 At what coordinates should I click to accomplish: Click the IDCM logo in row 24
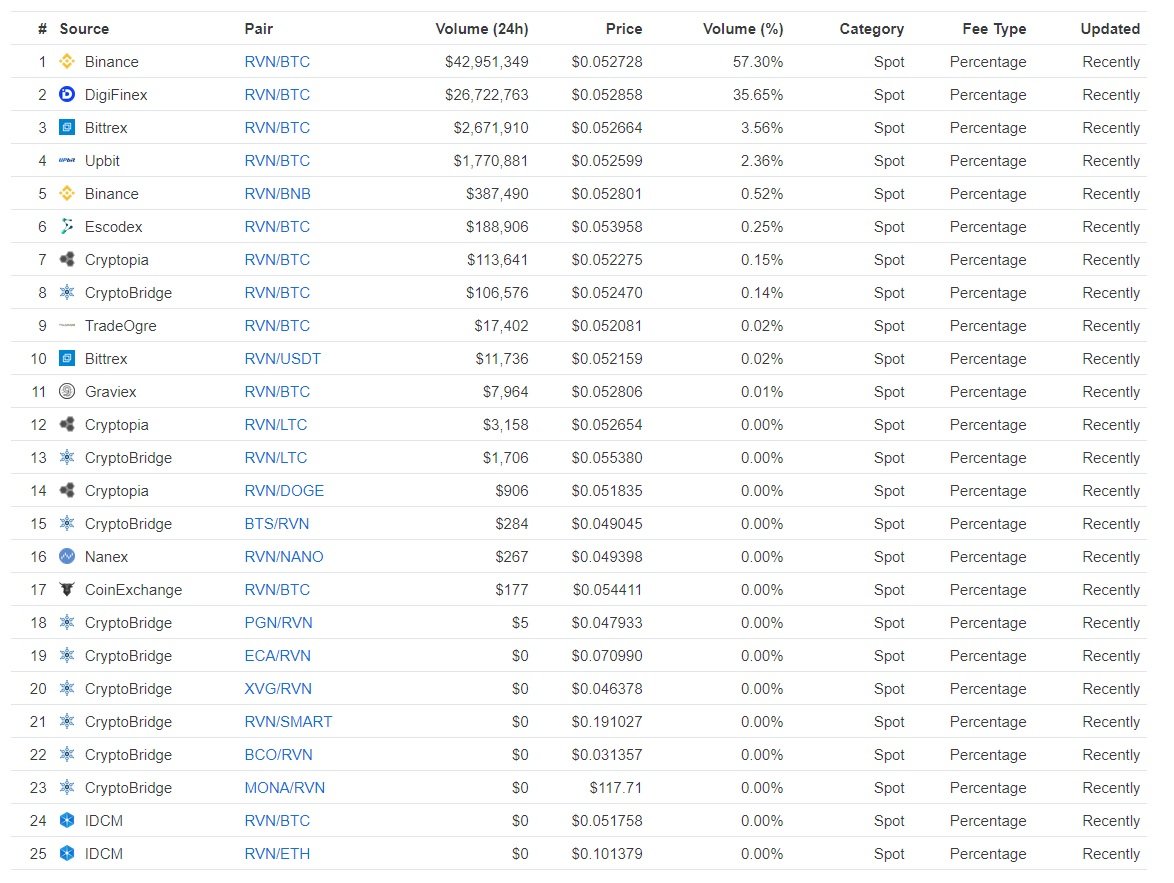(x=67, y=821)
